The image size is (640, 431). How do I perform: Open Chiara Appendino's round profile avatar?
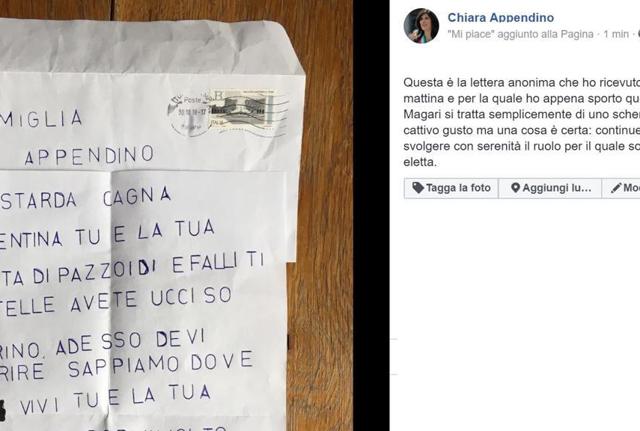421,25
